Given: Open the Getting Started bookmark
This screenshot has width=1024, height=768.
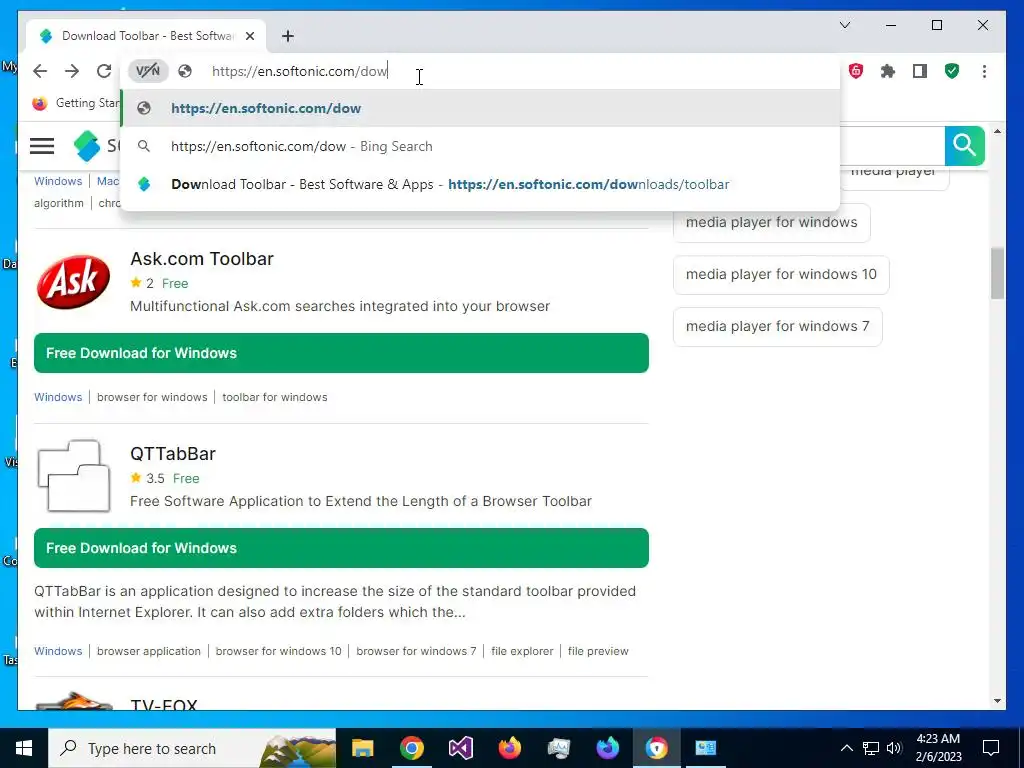Looking at the screenshot, I should click(x=75, y=103).
